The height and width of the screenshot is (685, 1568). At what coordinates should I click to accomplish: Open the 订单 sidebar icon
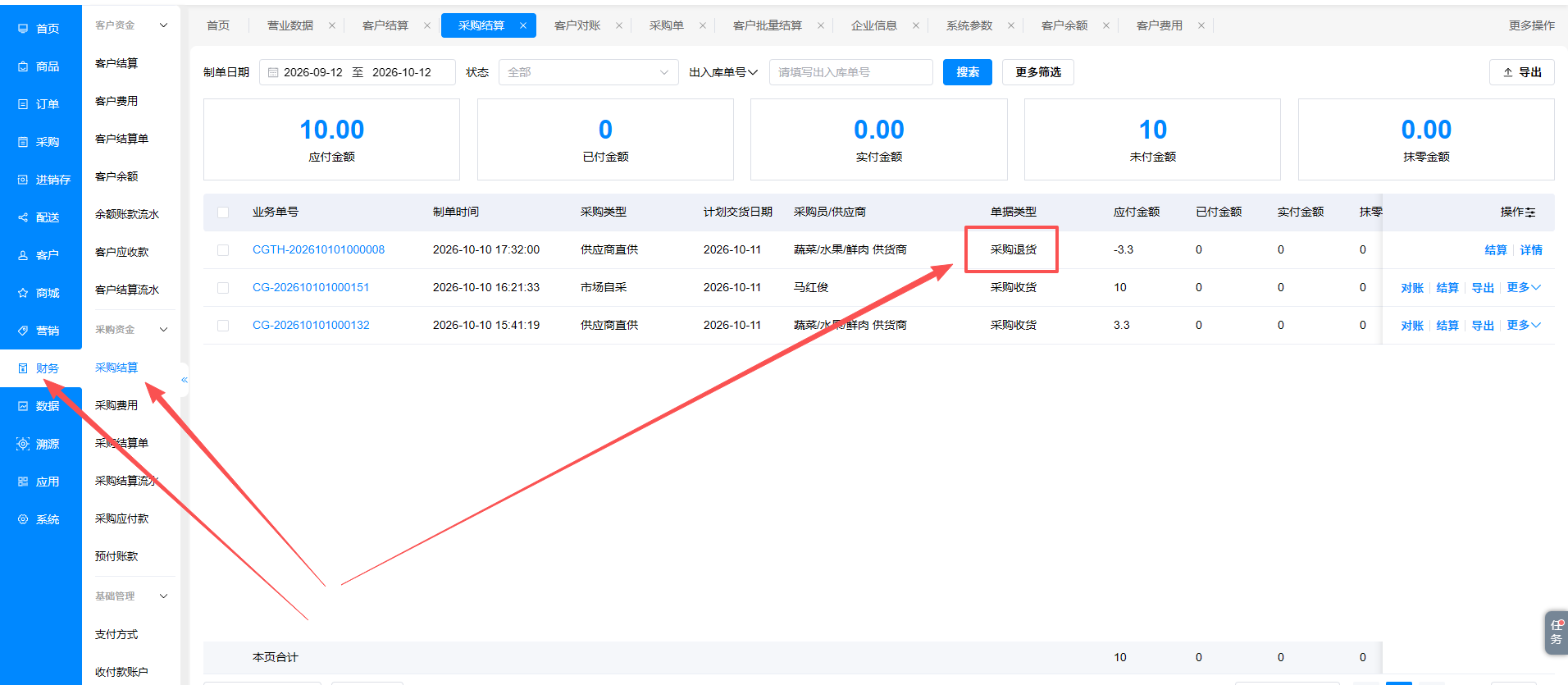(x=23, y=104)
